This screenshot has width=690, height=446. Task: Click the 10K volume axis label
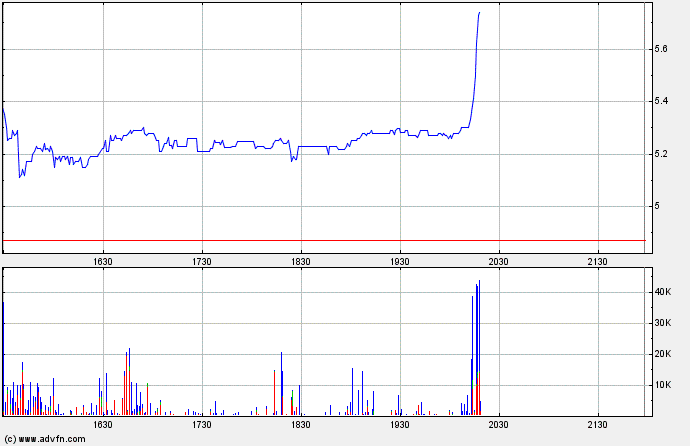click(x=663, y=385)
